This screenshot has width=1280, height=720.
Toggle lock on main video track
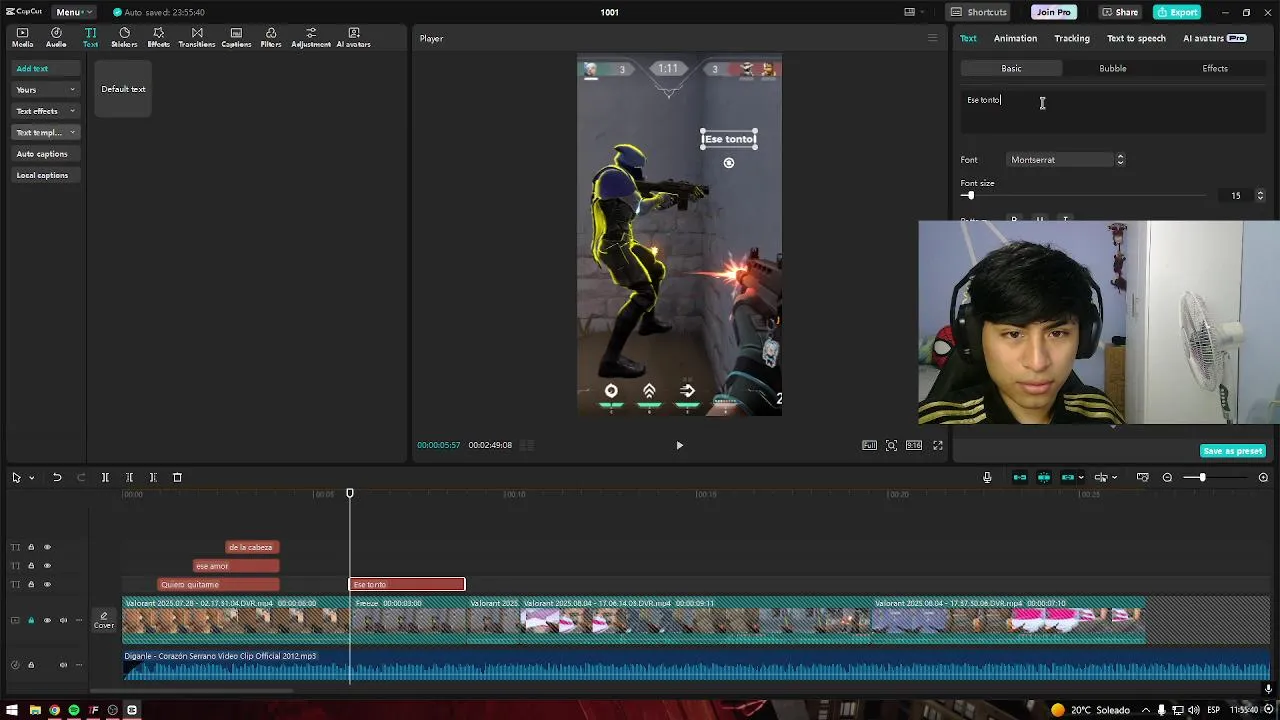(x=31, y=621)
